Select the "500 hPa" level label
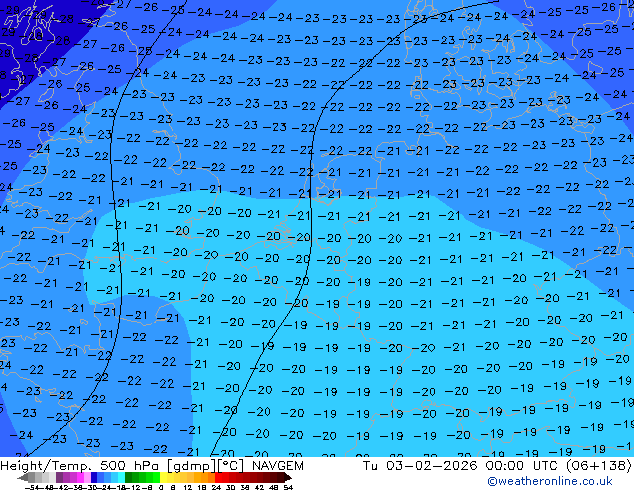The width and height of the screenshot is (634, 490). [129, 466]
